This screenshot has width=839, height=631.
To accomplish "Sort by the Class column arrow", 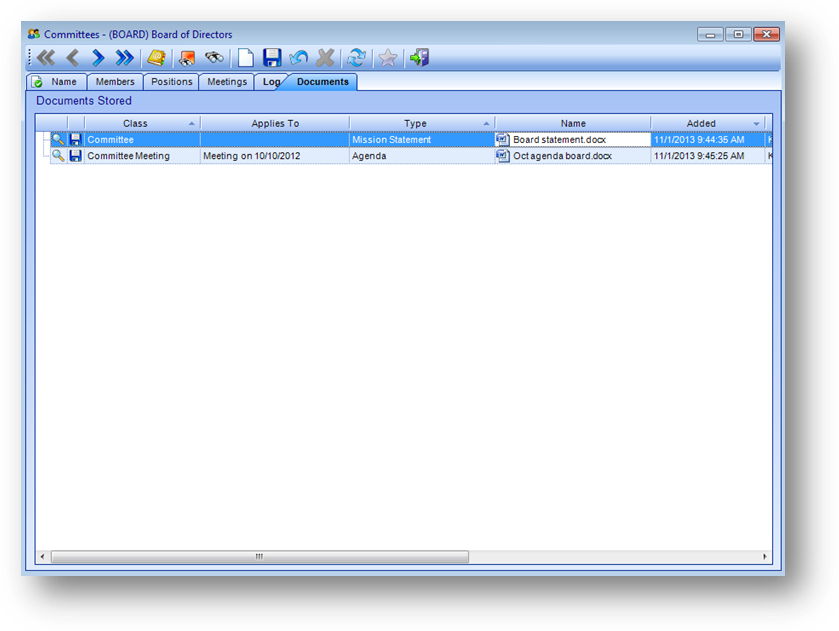I will (x=192, y=124).
